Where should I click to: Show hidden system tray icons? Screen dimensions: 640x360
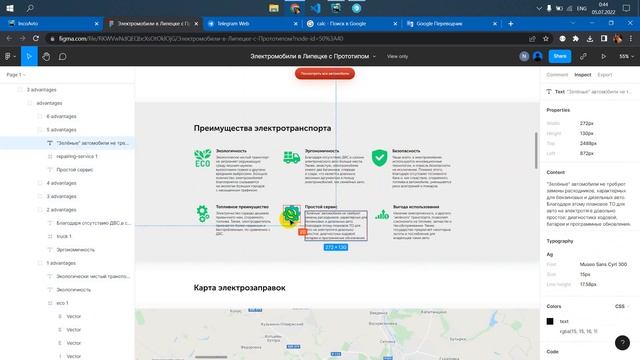pos(538,8)
